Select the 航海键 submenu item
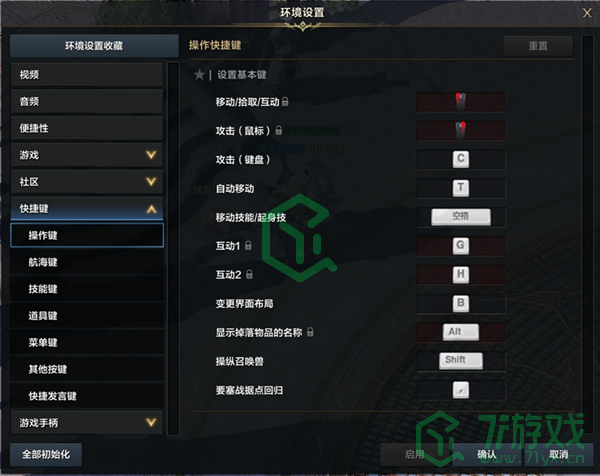The width and height of the screenshot is (600, 476). (x=87, y=262)
